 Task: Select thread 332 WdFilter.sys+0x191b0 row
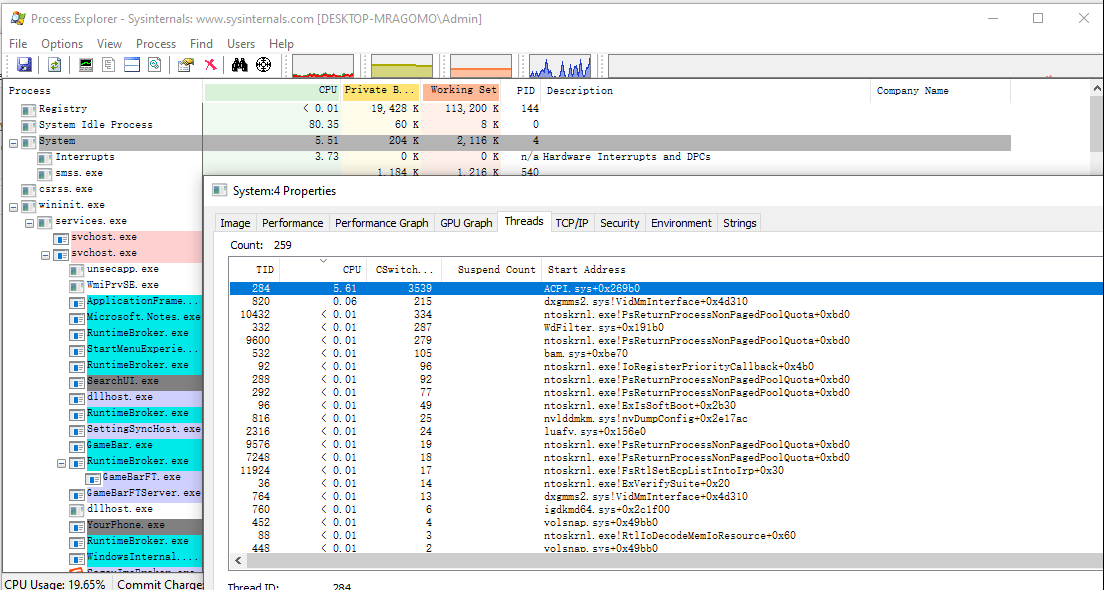tap(666, 327)
